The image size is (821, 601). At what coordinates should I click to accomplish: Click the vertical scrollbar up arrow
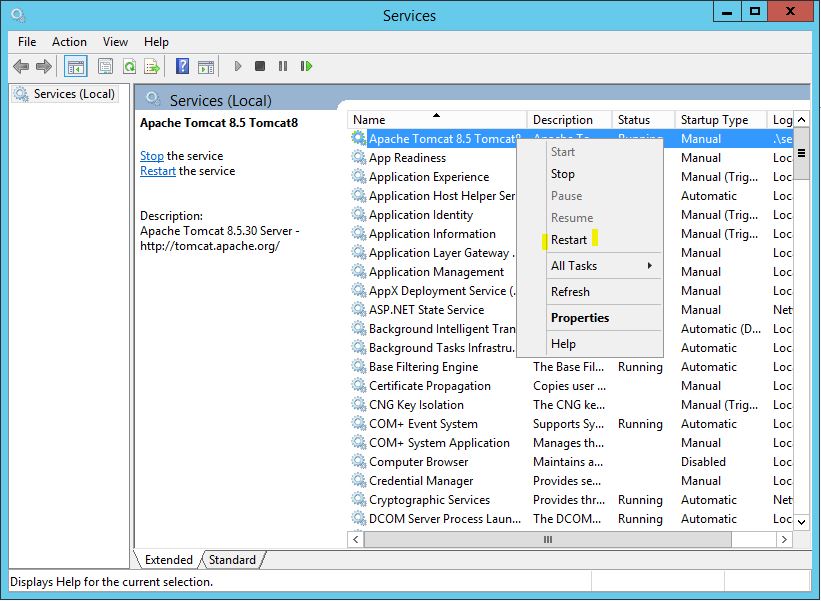801,120
